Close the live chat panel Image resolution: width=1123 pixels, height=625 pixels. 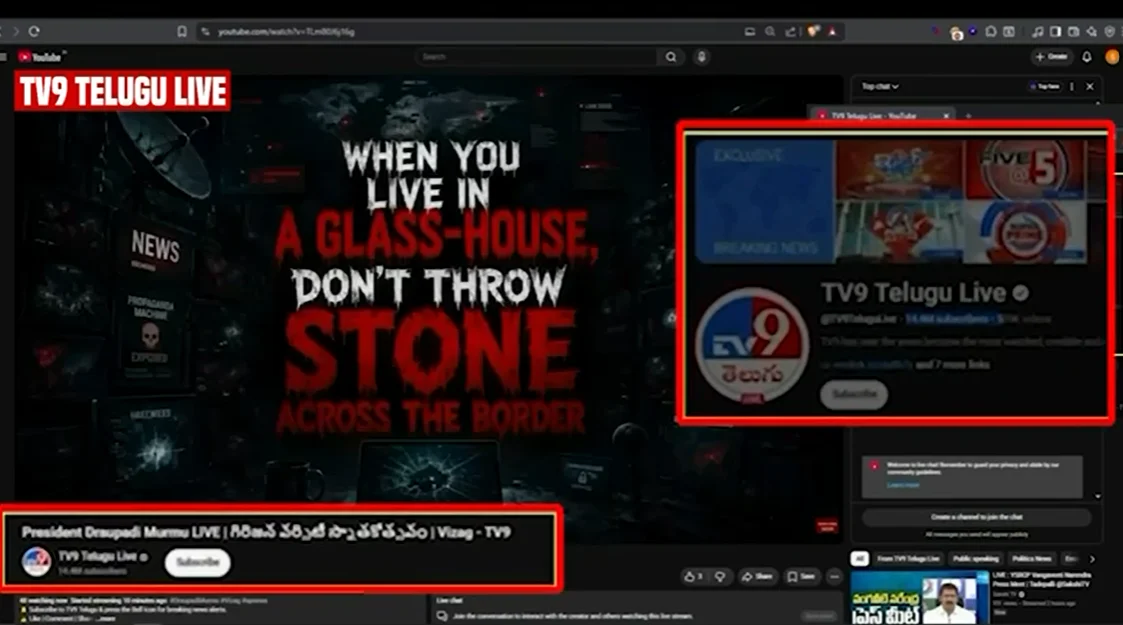point(1090,87)
